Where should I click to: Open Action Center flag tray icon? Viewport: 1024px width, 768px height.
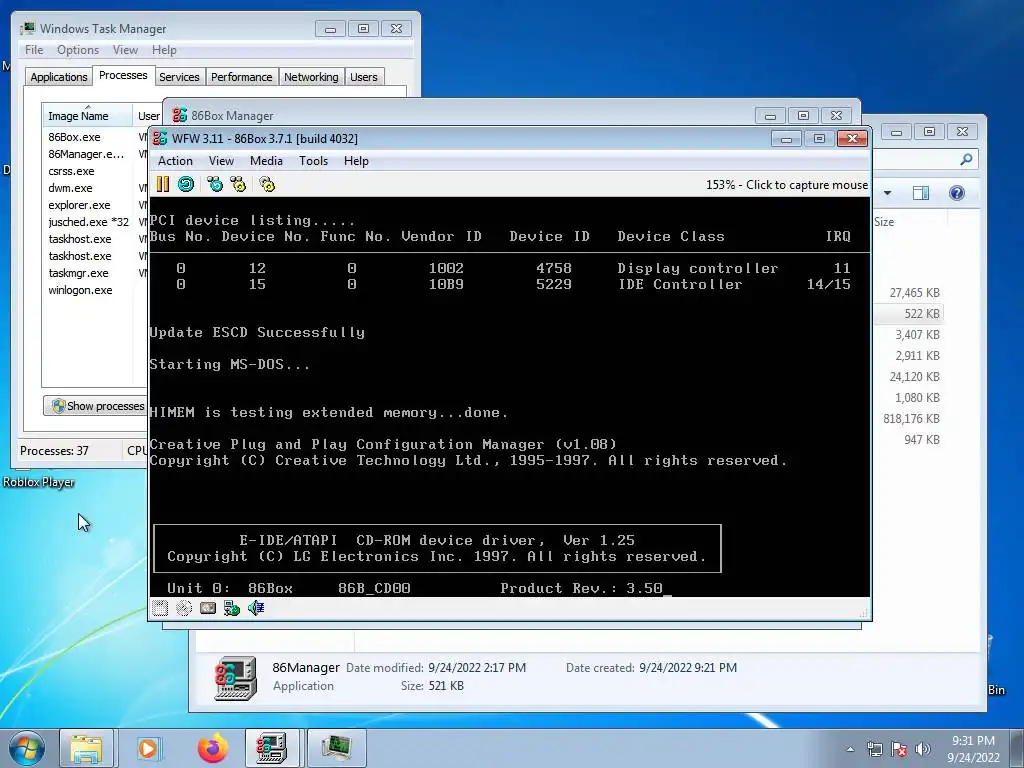[x=899, y=749]
